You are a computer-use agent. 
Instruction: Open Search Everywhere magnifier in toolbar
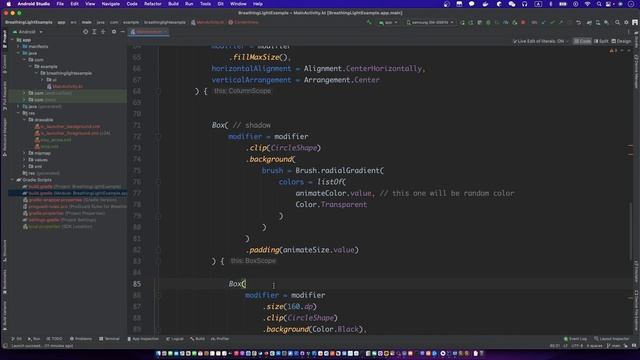click(617, 22)
